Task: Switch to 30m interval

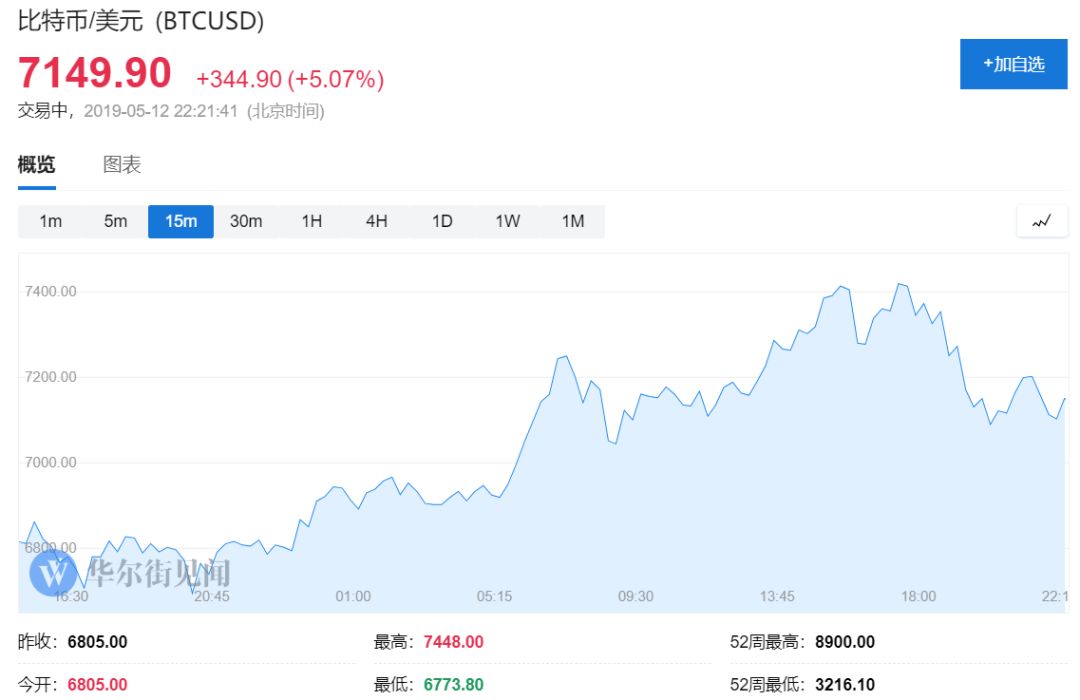Action: (x=246, y=221)
